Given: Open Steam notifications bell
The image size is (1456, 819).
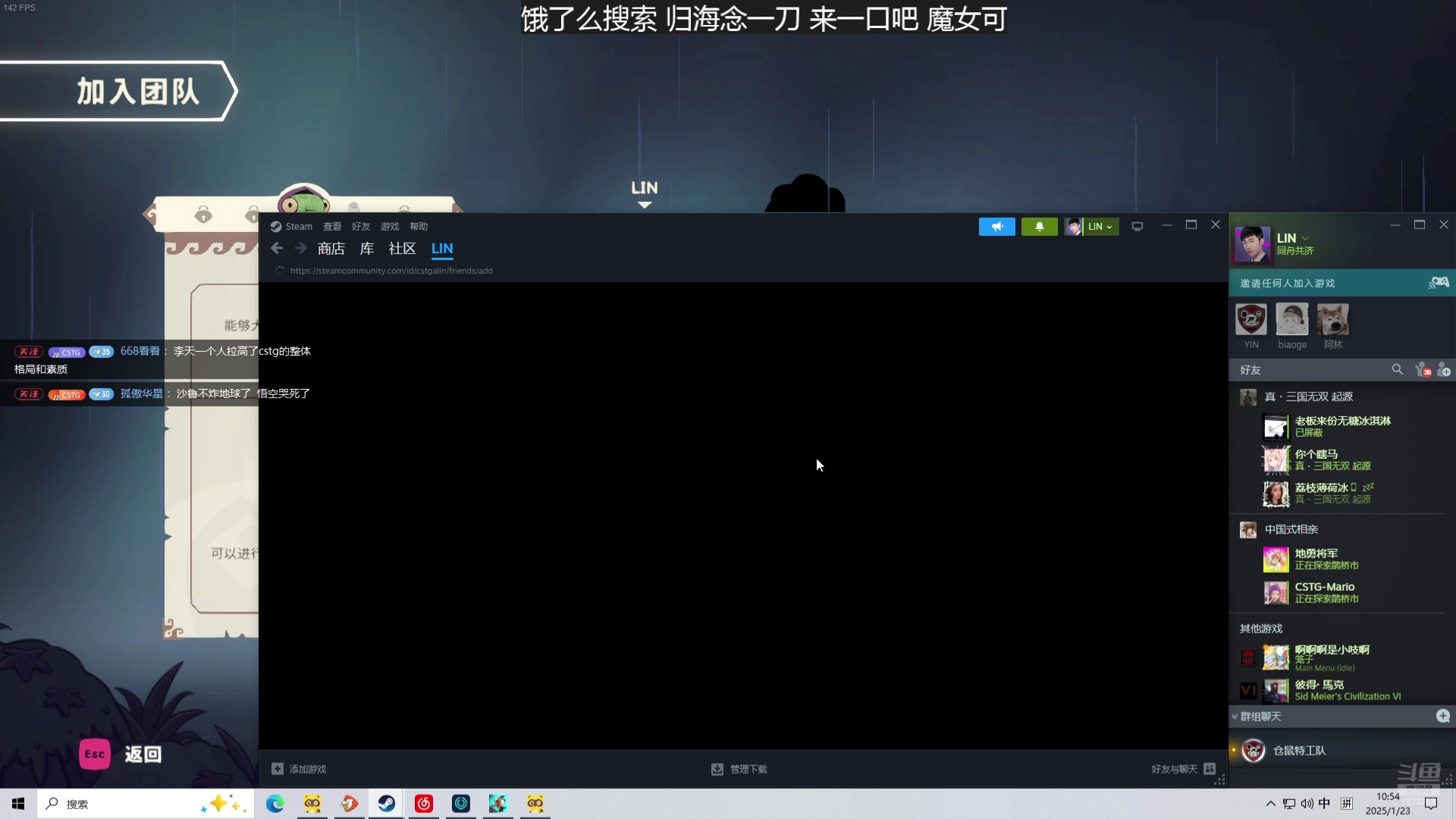Looking at the screenshot, I should click(x=1040, y=227).
